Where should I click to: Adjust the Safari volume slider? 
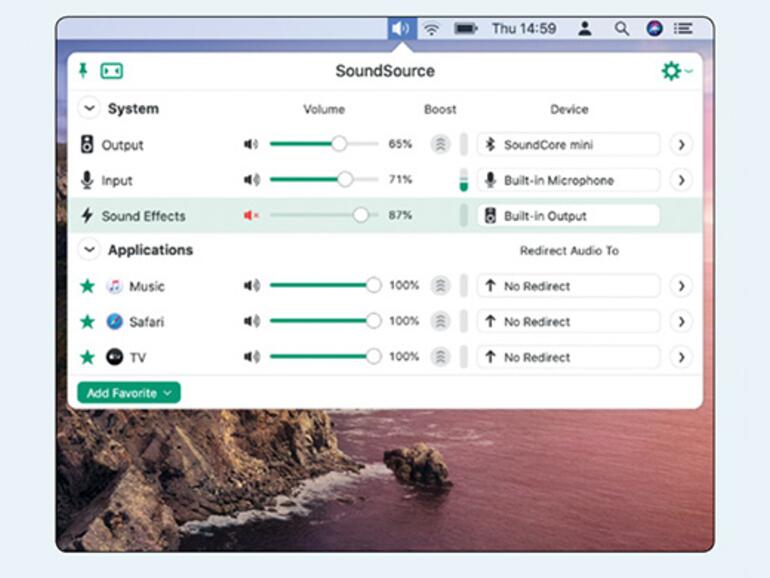click(325, 321)
